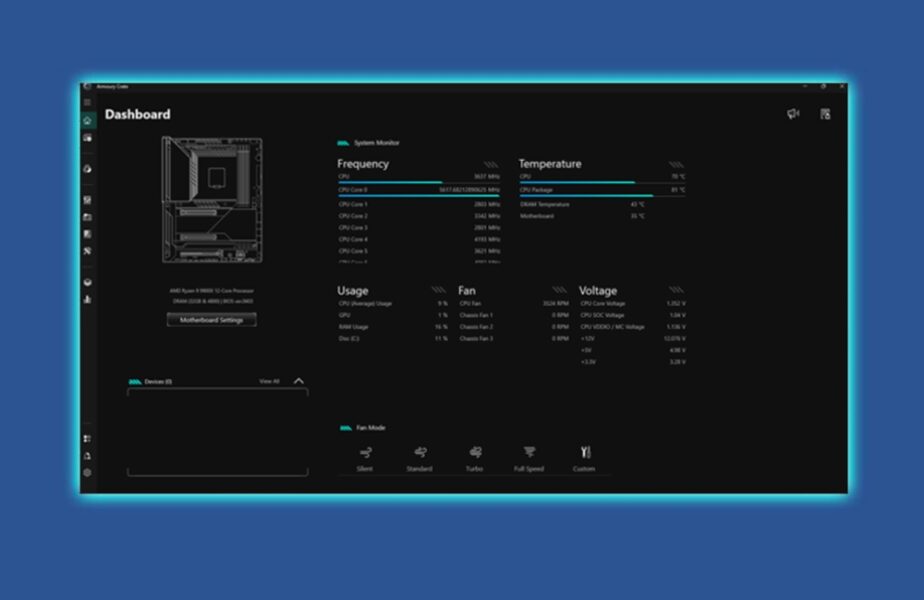
Task: Choose the Custom fan mode
Action: point(584,453)
